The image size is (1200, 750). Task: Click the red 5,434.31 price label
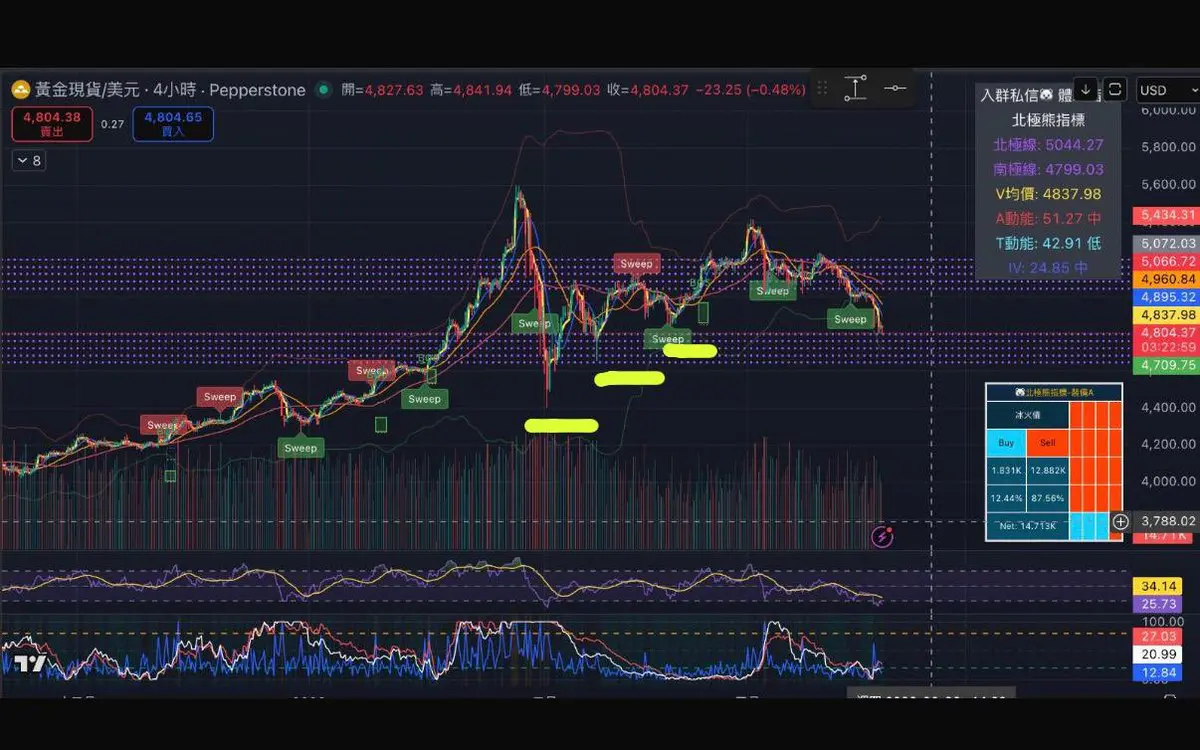(1165, 215)
